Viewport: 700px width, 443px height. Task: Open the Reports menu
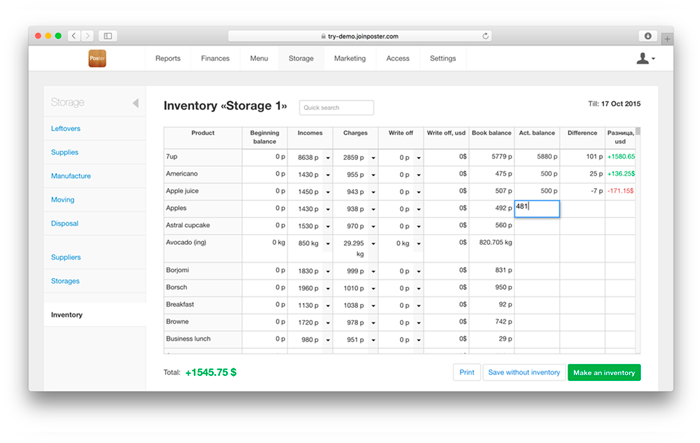[168, 59]
